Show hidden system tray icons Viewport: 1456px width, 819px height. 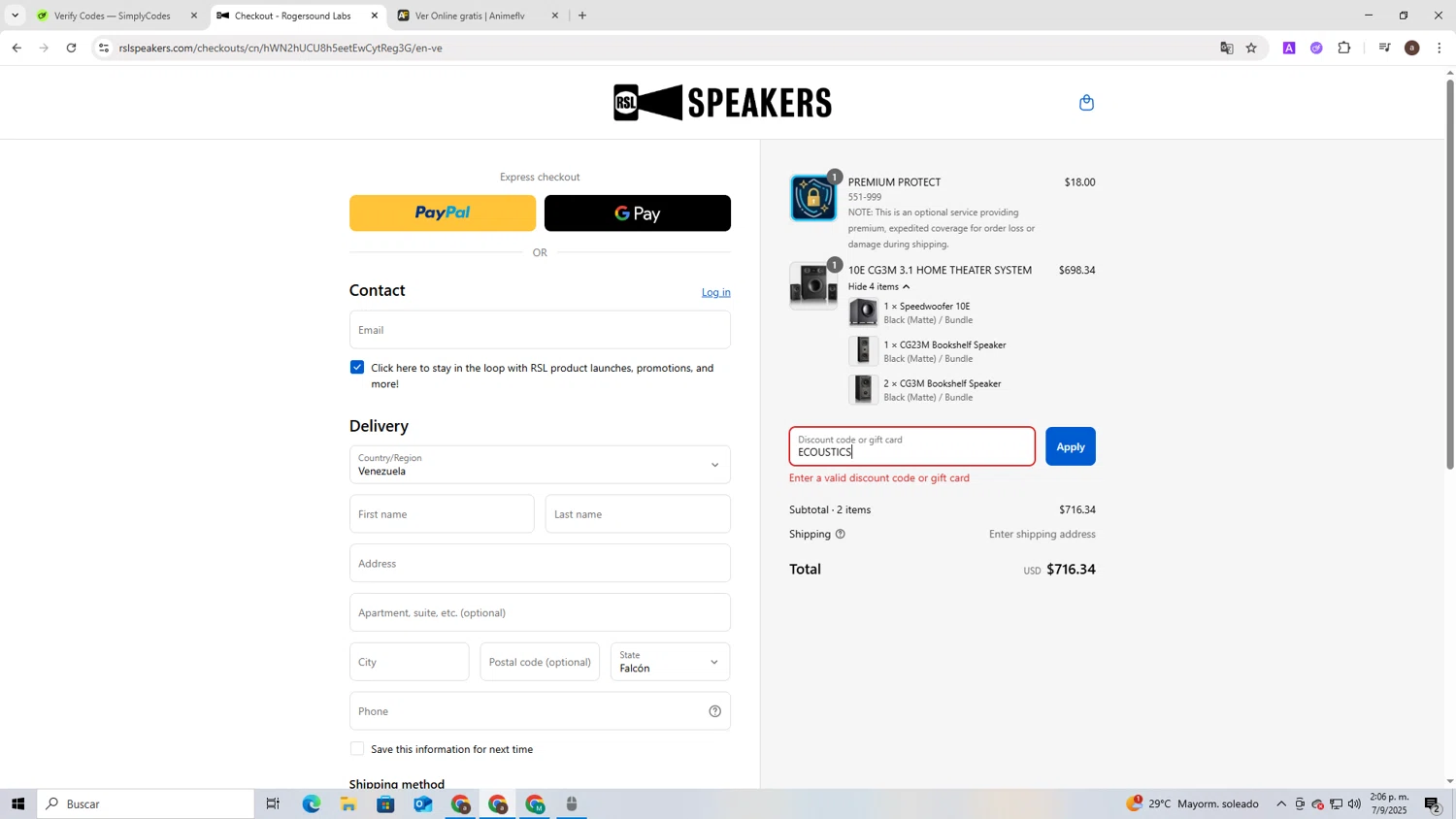pos(1281,803)
